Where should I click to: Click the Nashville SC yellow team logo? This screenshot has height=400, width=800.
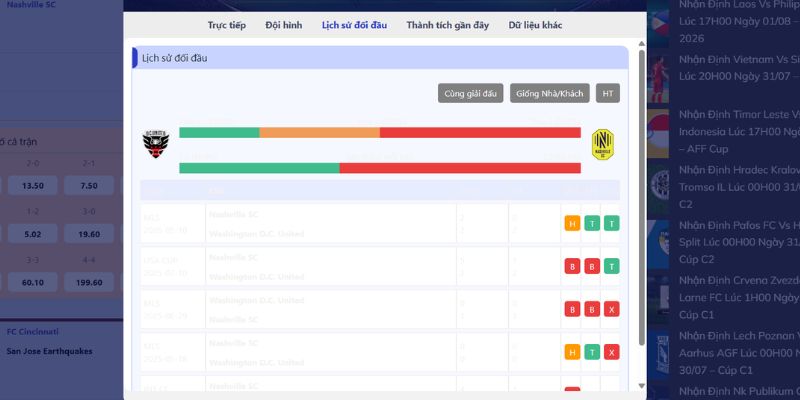[603, 144]
